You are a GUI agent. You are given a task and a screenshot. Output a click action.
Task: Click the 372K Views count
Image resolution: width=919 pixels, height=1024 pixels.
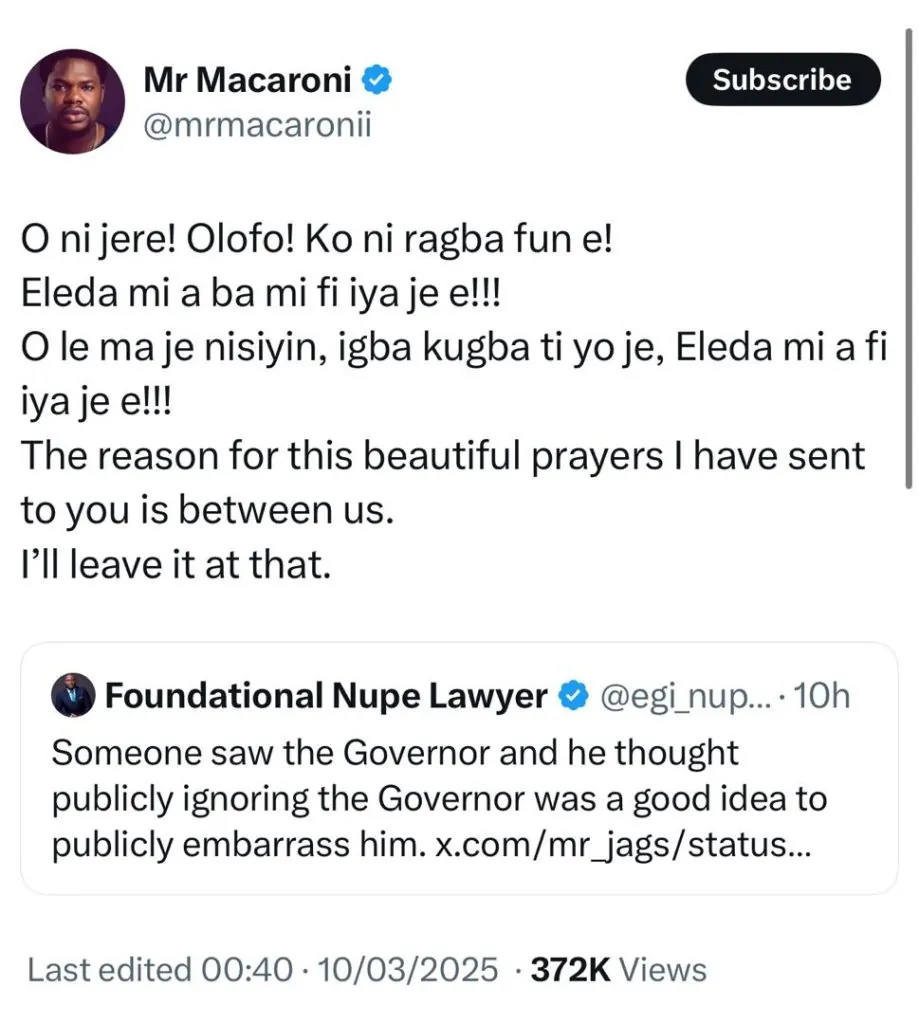pos(618,969)
